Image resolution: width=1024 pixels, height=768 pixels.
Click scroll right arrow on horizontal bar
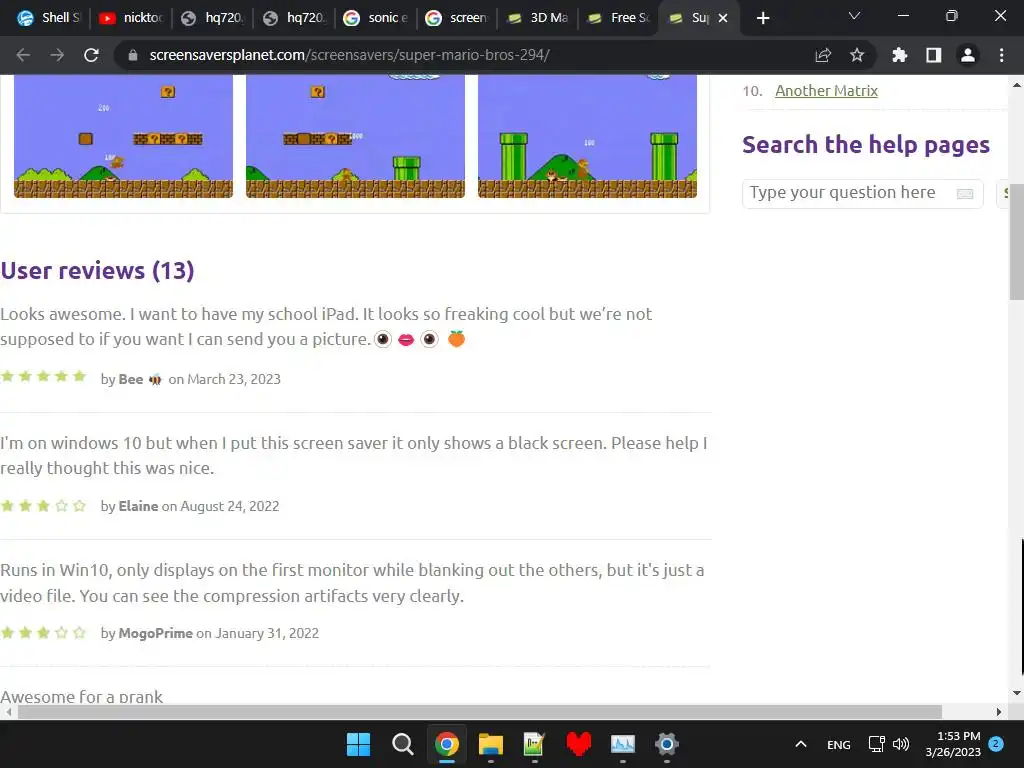999,712
